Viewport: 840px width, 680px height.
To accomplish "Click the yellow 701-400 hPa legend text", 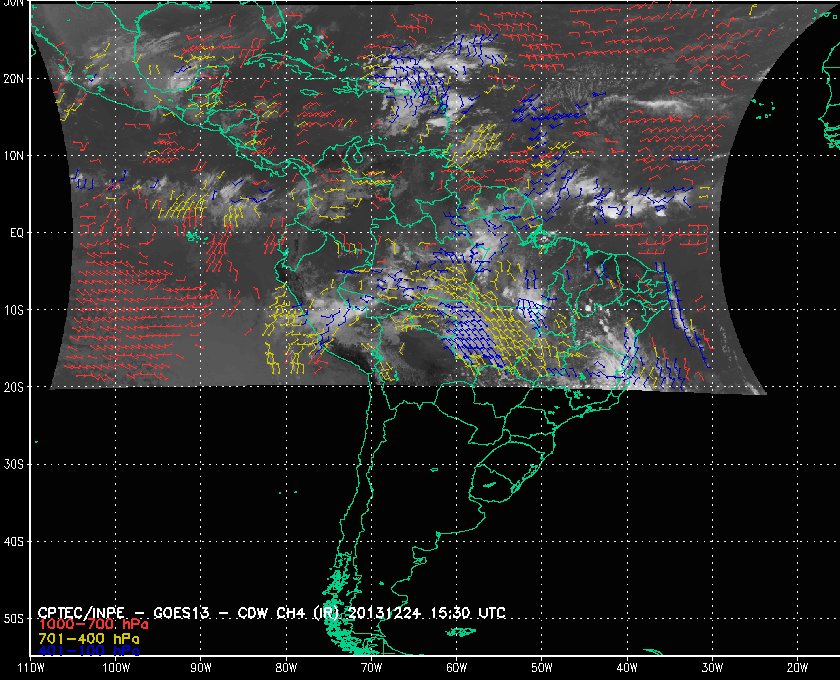I will (x=88, y=639).
